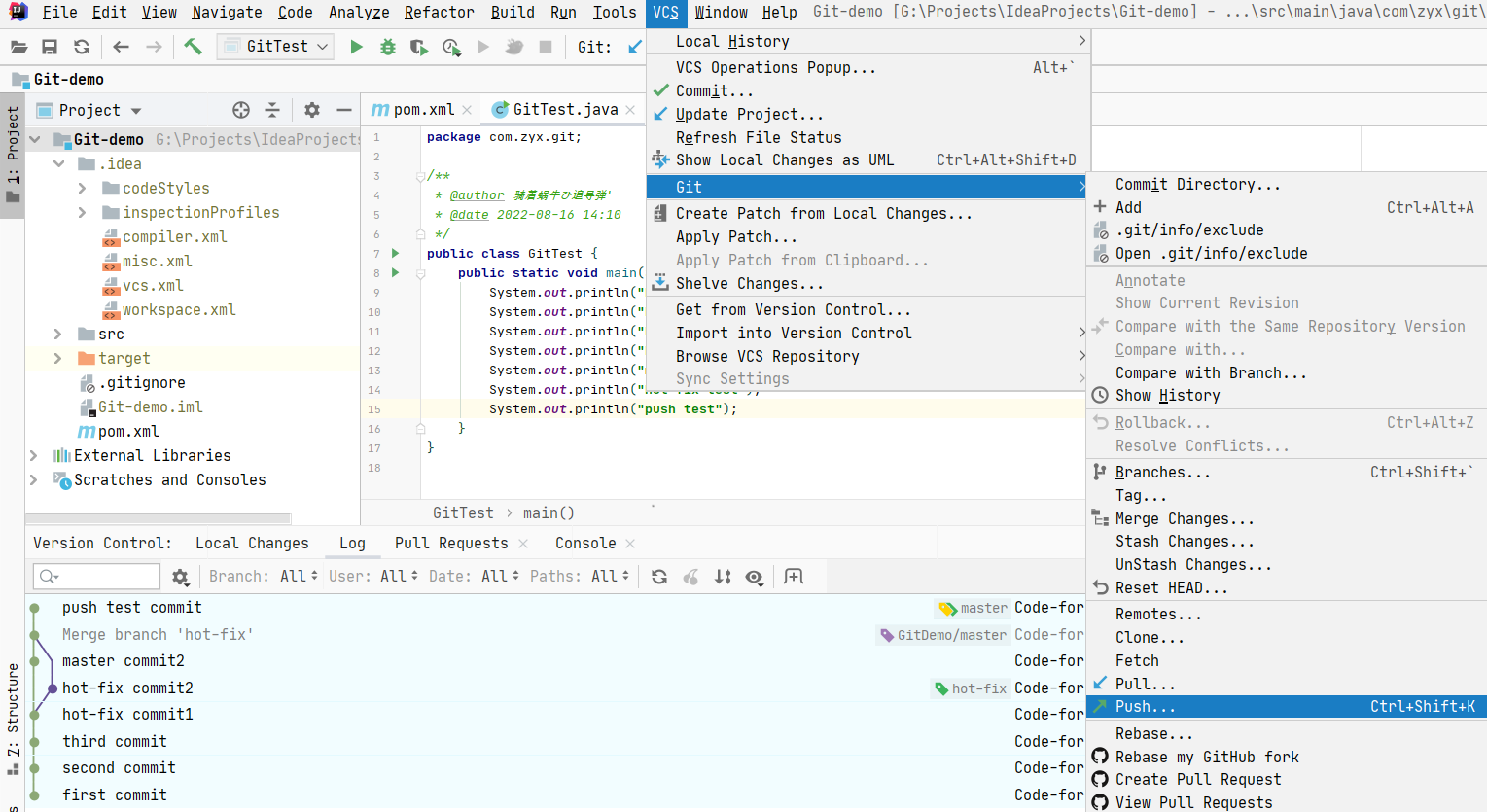Close the Pull Requests tab
This screenshot has width=1487, height=812.
523,544
